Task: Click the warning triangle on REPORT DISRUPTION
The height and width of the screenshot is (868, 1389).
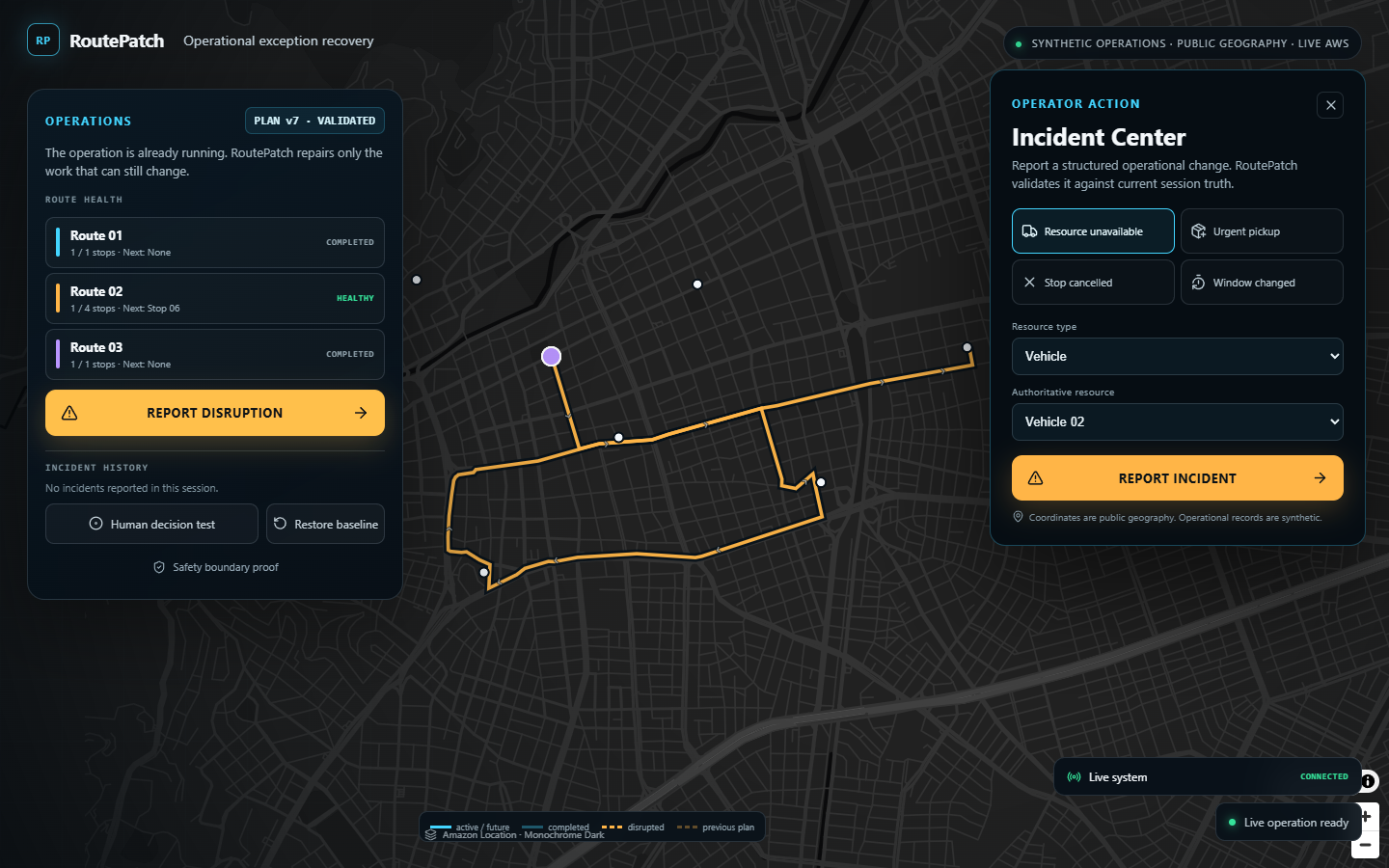Action: click(x=69, y=413)
